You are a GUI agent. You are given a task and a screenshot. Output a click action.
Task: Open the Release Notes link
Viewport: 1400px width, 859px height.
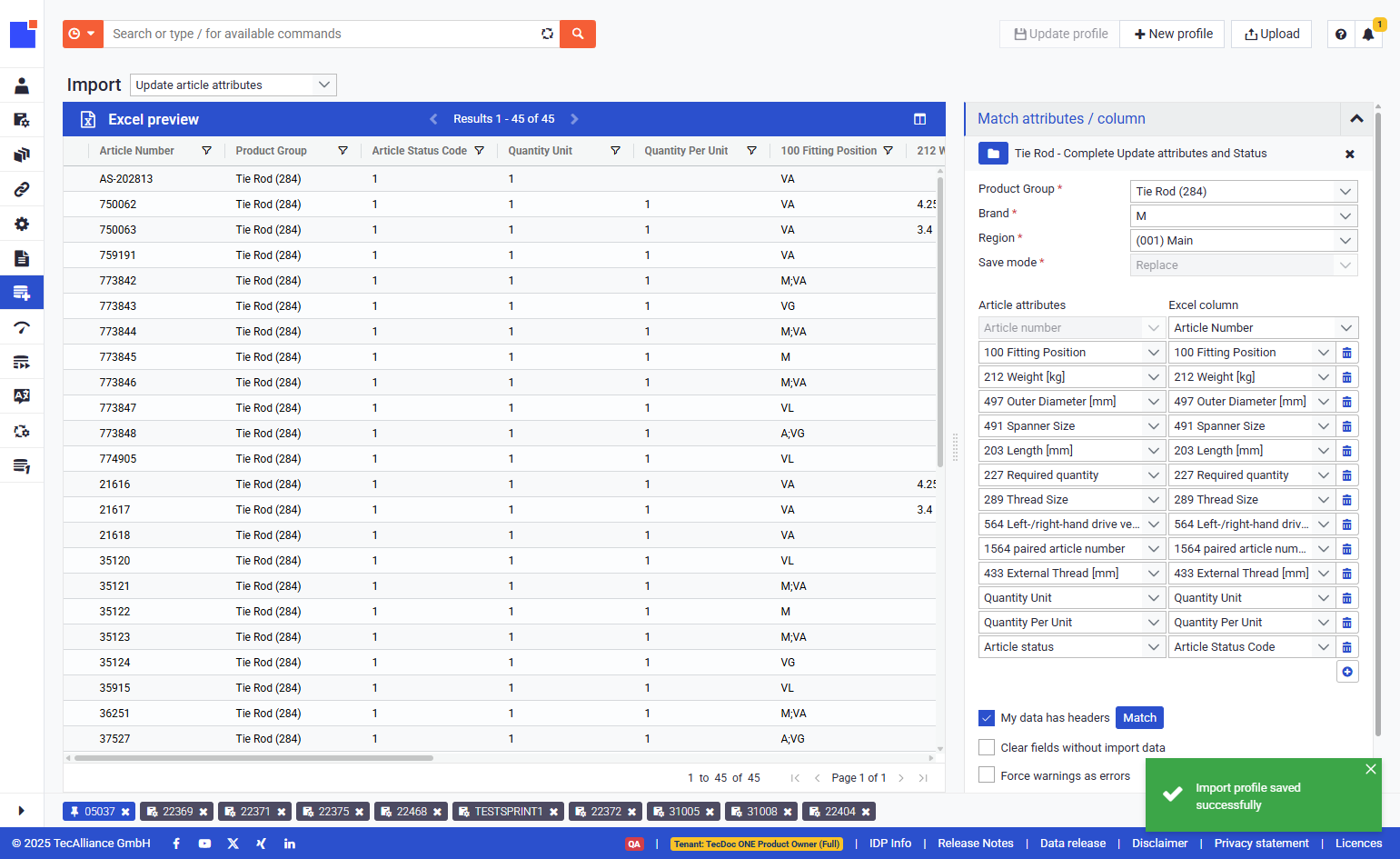tap(976, 844)
